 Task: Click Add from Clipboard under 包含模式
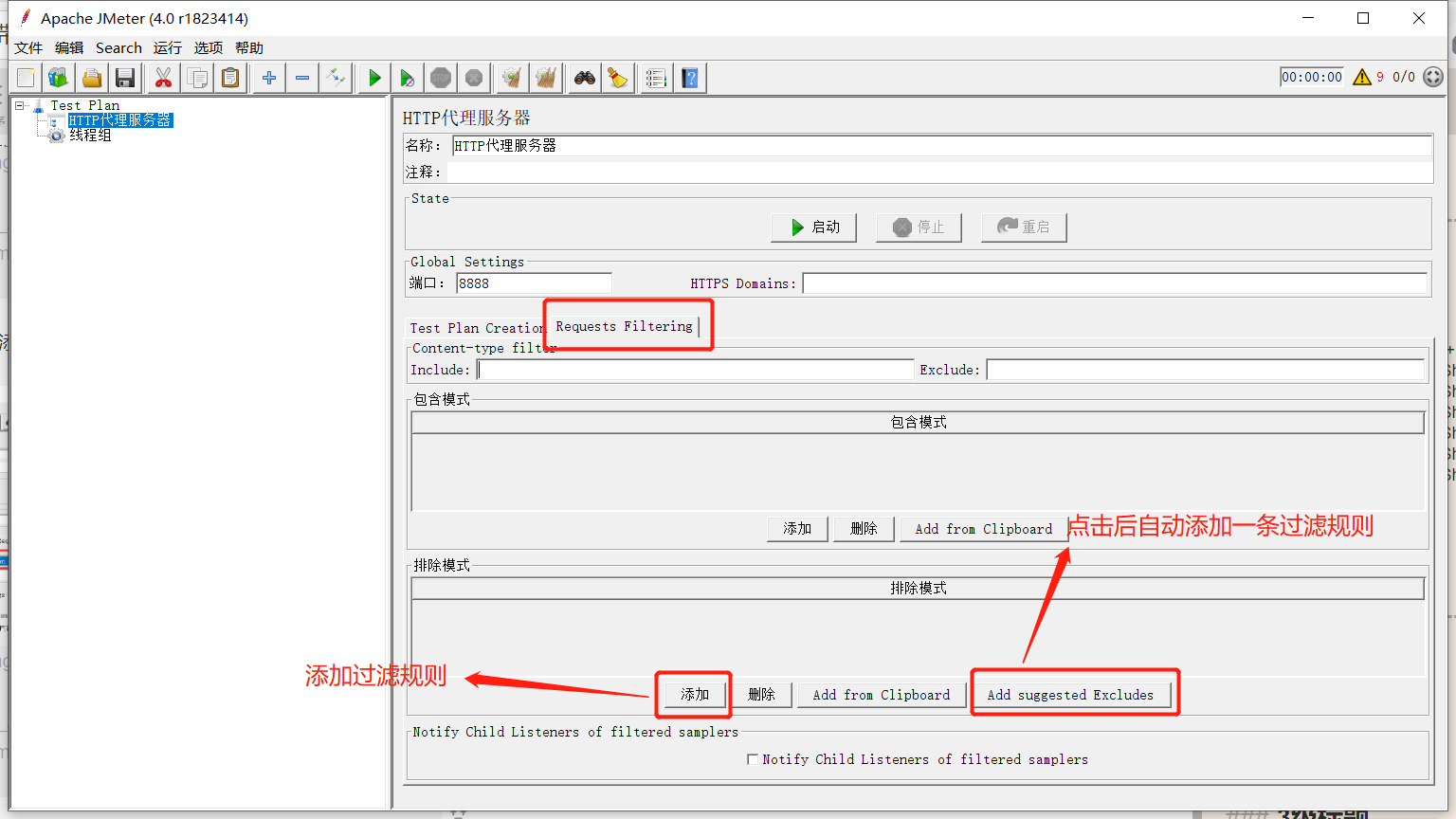coord(983,529)
